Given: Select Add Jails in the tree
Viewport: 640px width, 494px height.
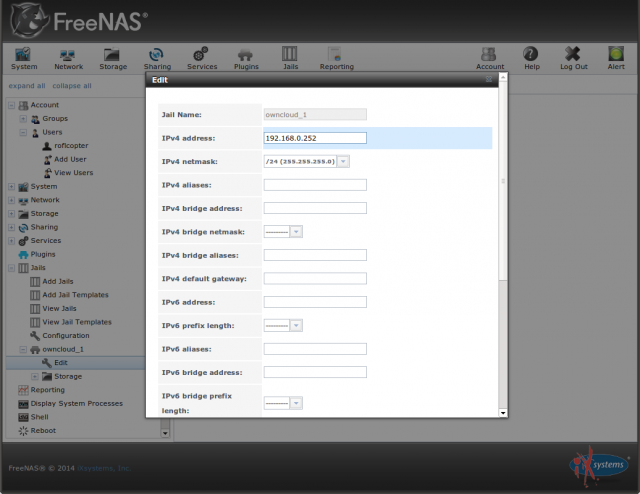Looking at the screenshot, I should click(x=58, y=281).
